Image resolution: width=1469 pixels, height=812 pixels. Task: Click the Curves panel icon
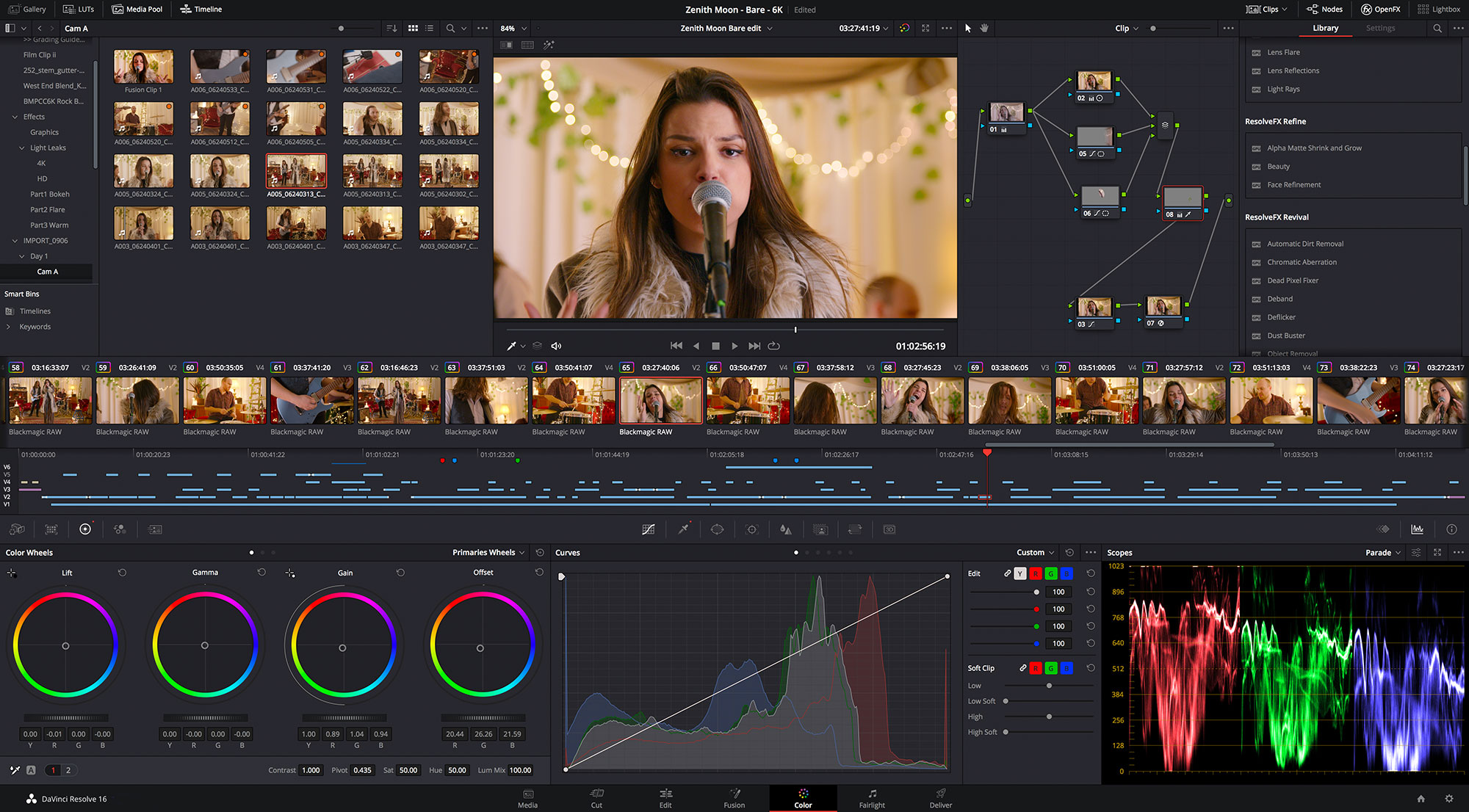(648, 529)
